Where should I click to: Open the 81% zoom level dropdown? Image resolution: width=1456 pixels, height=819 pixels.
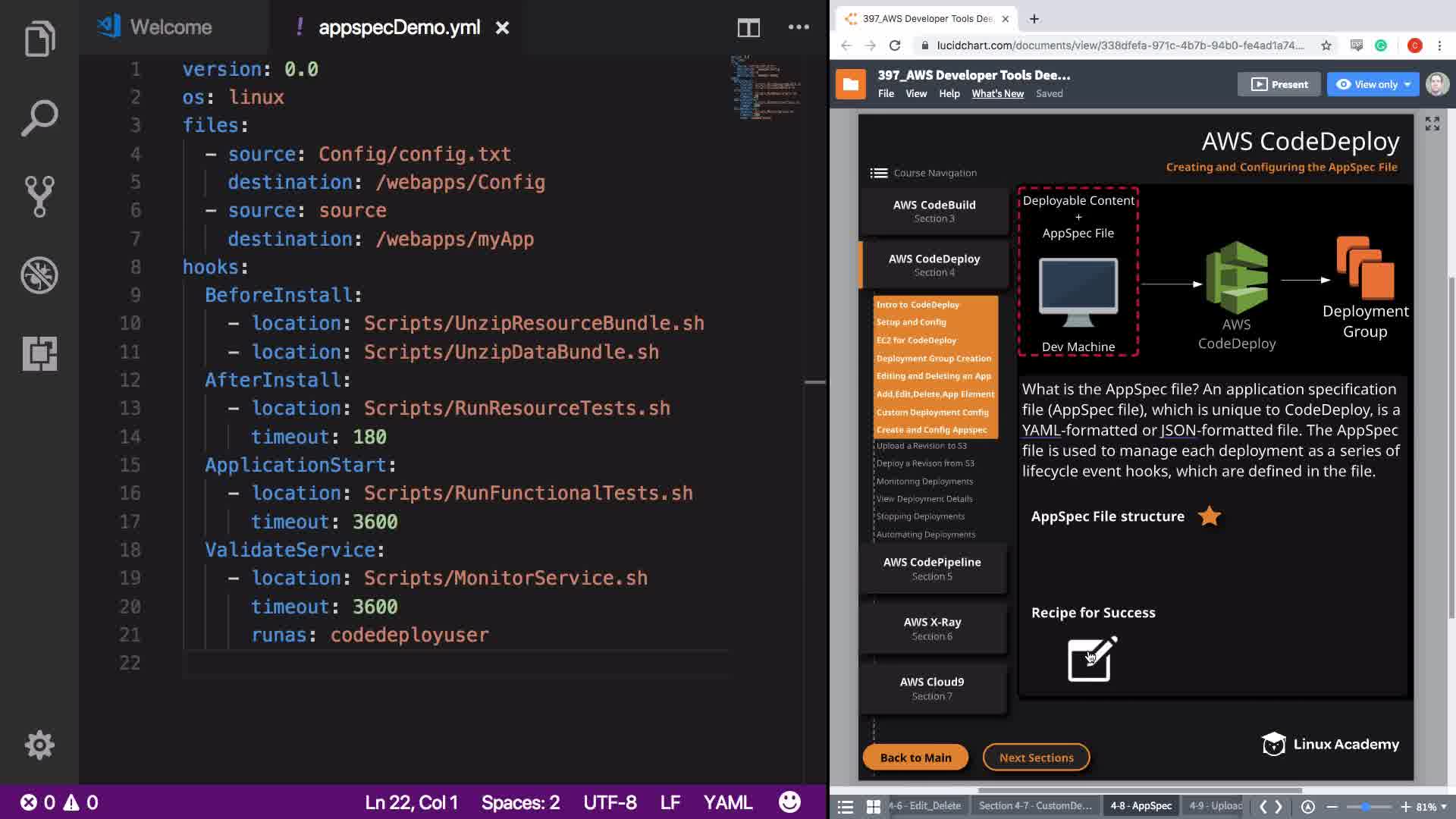[1431, 807]
